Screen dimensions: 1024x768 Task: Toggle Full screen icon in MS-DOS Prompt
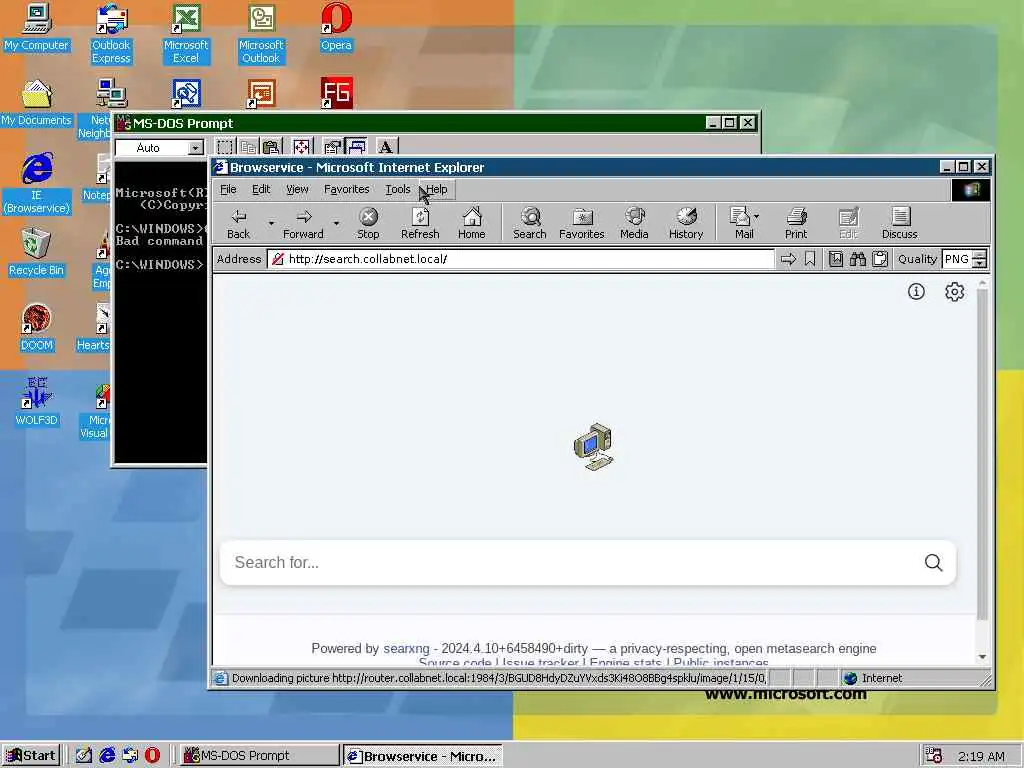[301, 147]
